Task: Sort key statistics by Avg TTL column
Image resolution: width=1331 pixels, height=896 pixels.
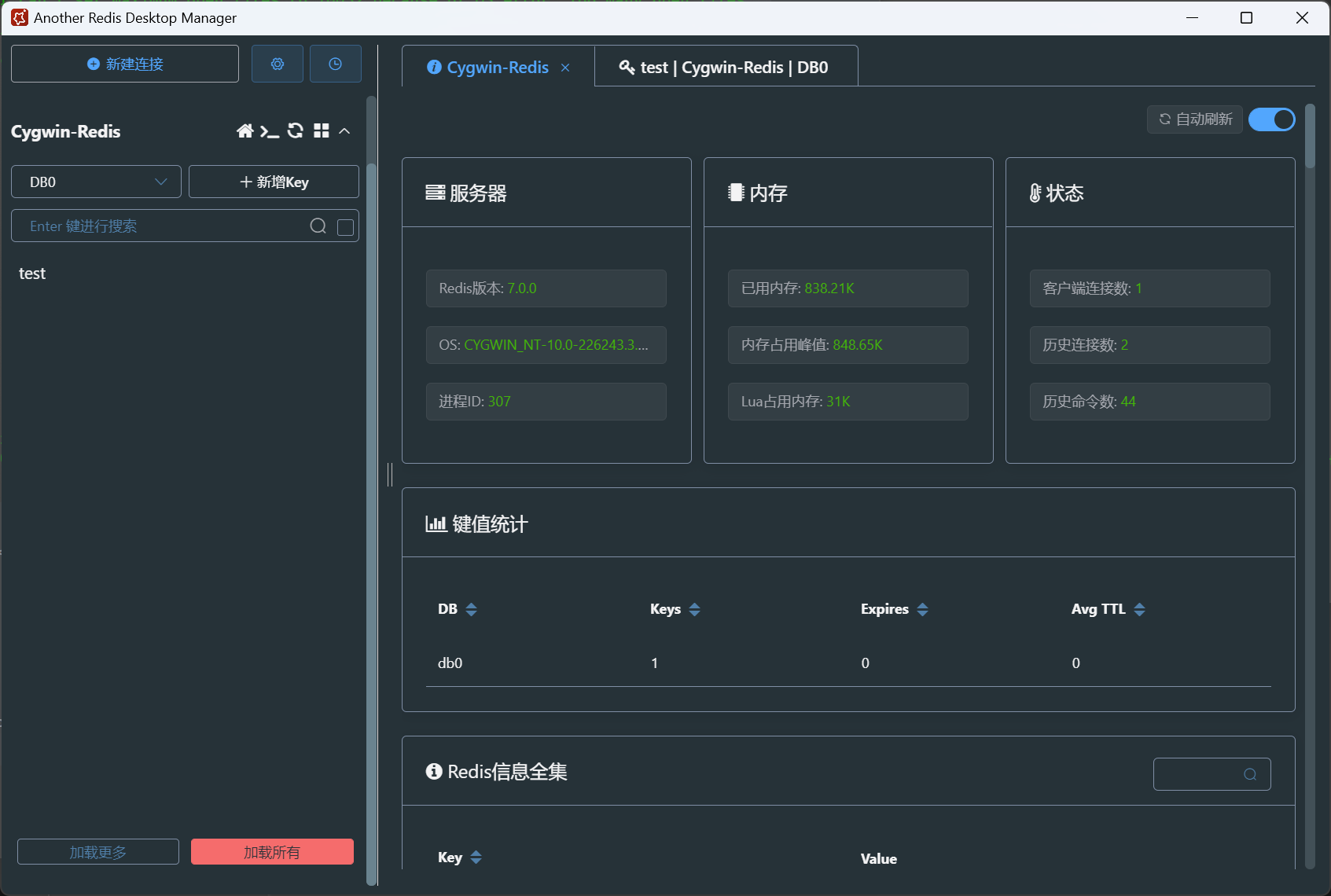Action: pyautogui.click(x=1139, y=609)
